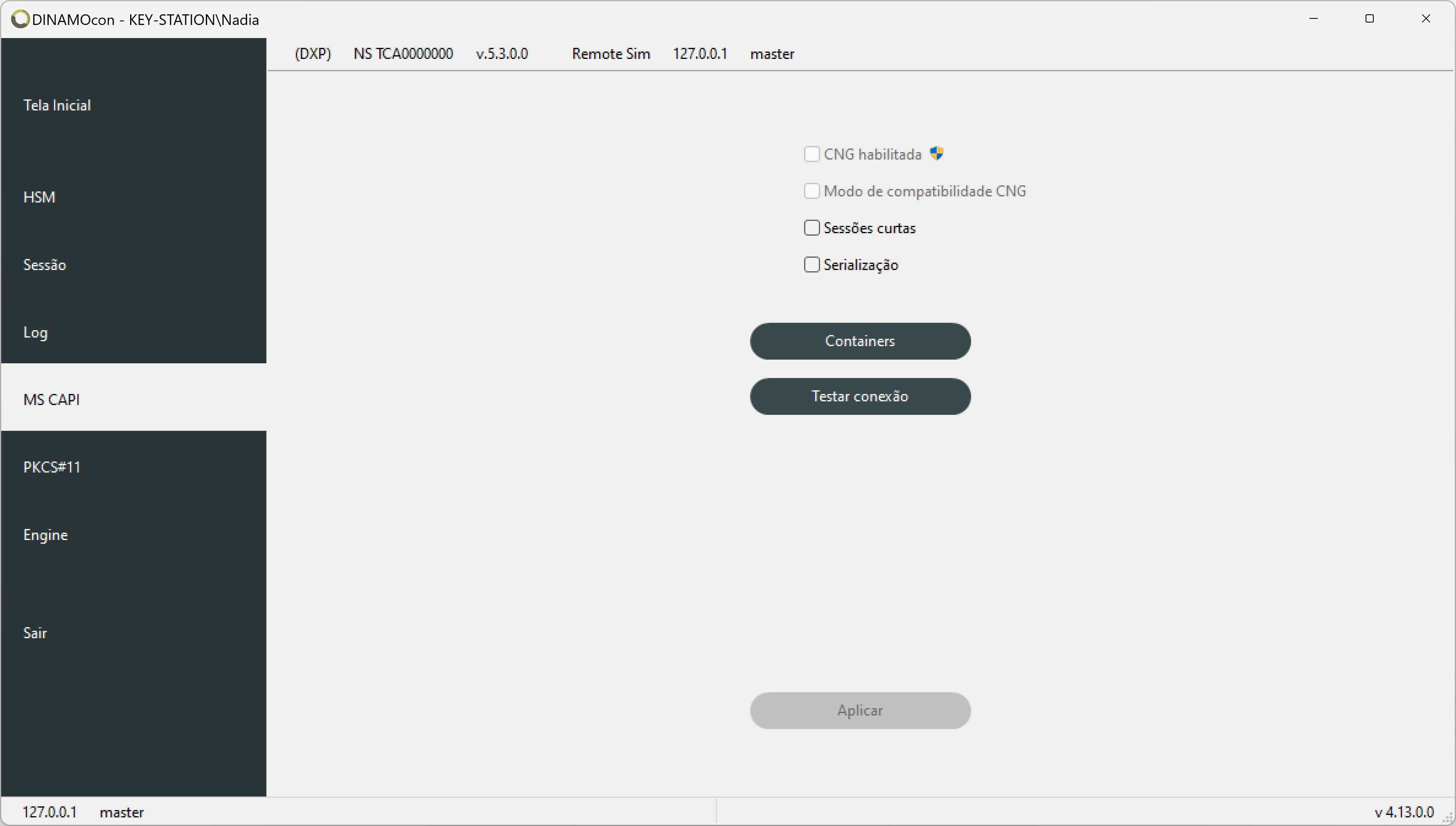Image resolution: width=1456 pixels, height=826 pixels.
Task: Open the Containers button
Action: point(860,341)
